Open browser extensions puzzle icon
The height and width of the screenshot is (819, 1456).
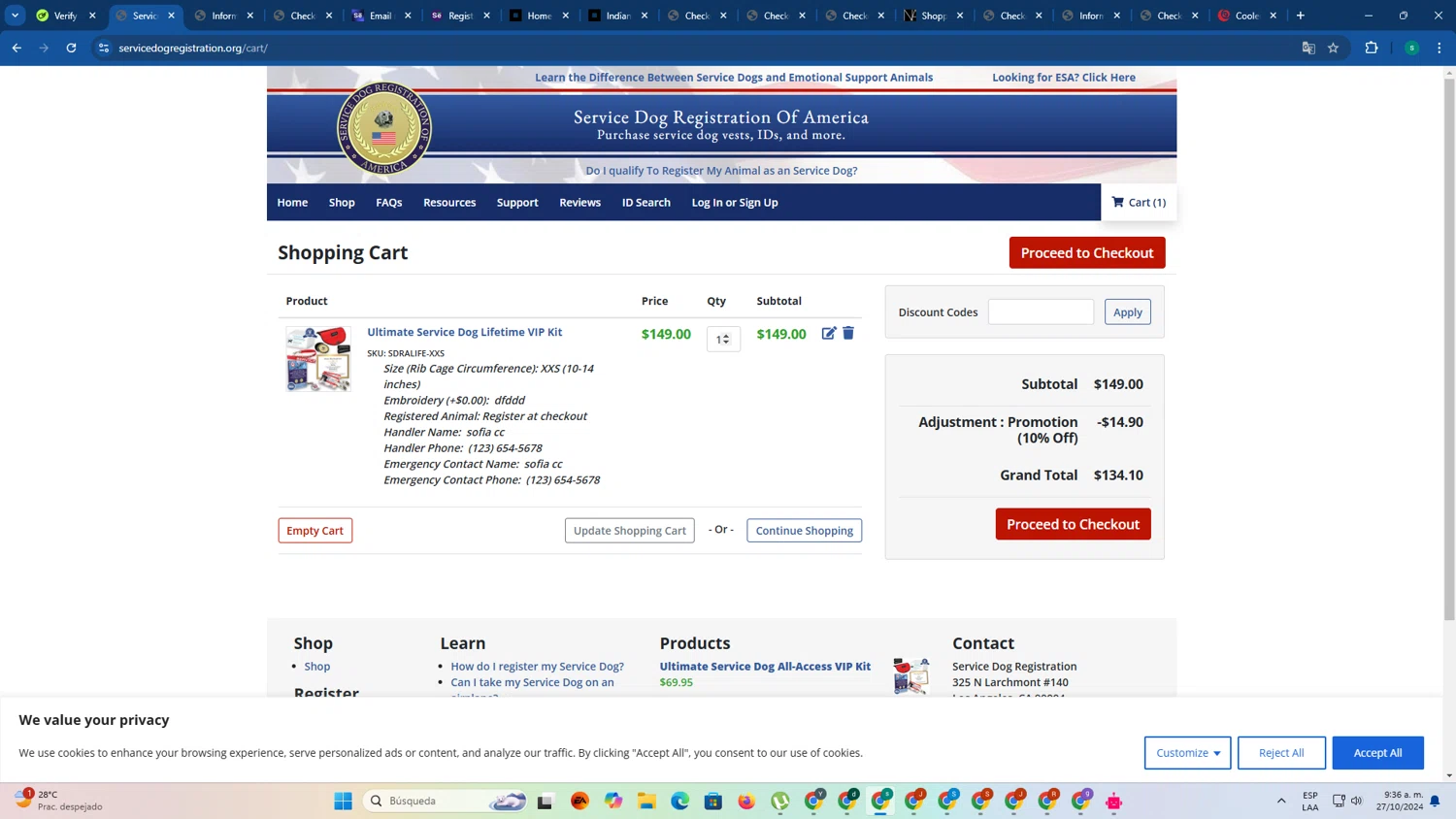1372,48
